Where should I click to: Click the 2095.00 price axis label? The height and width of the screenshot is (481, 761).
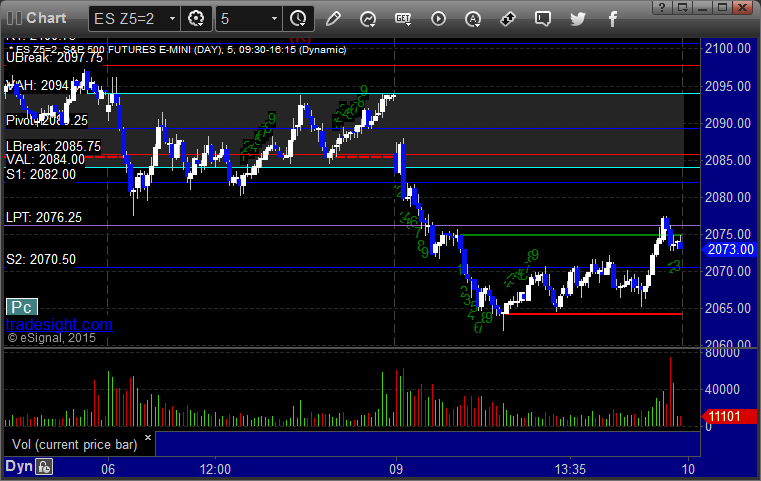point(728,86)
